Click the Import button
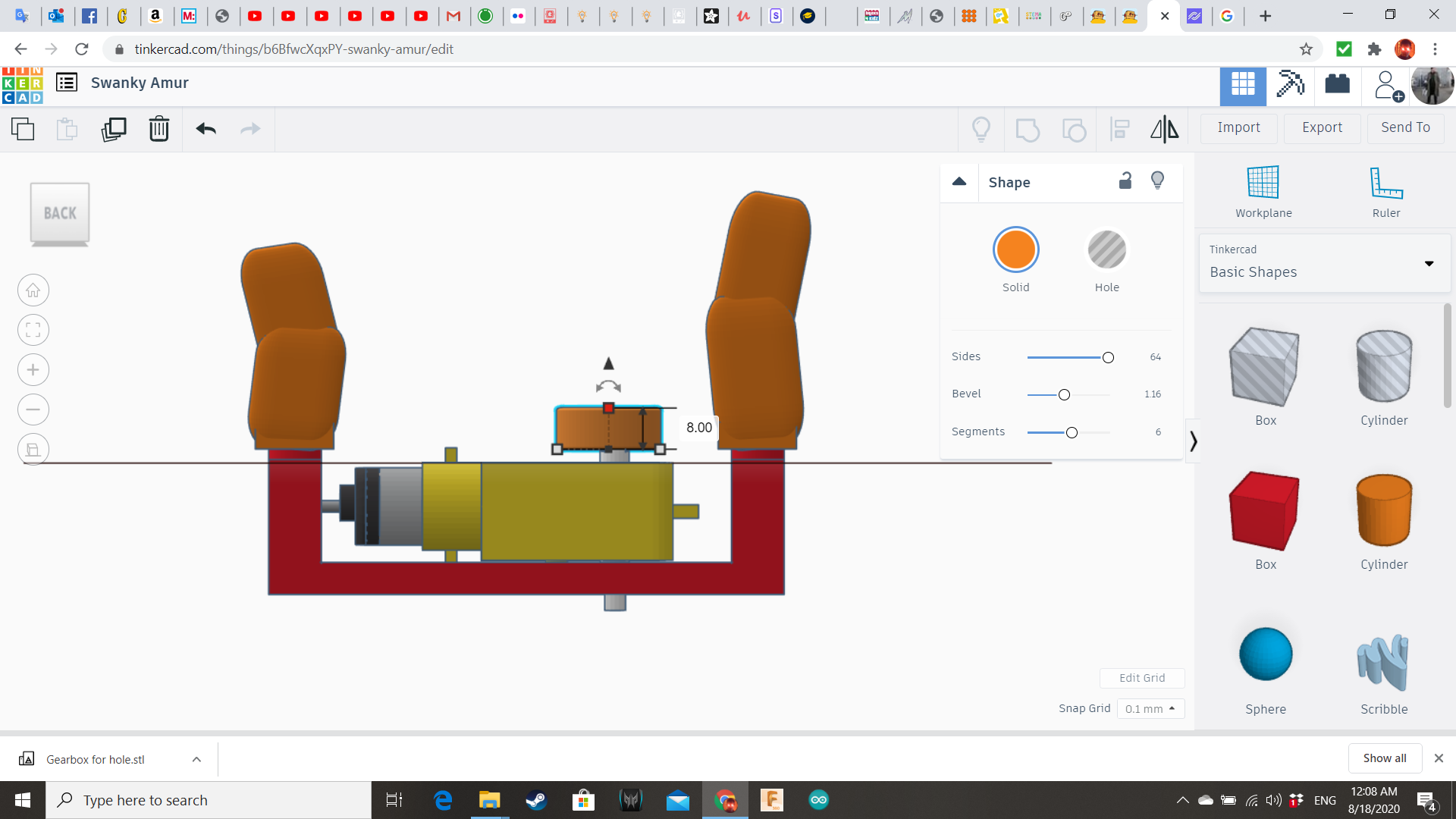This screenshot has height=819, width=1456. [x=1238, y=127]
